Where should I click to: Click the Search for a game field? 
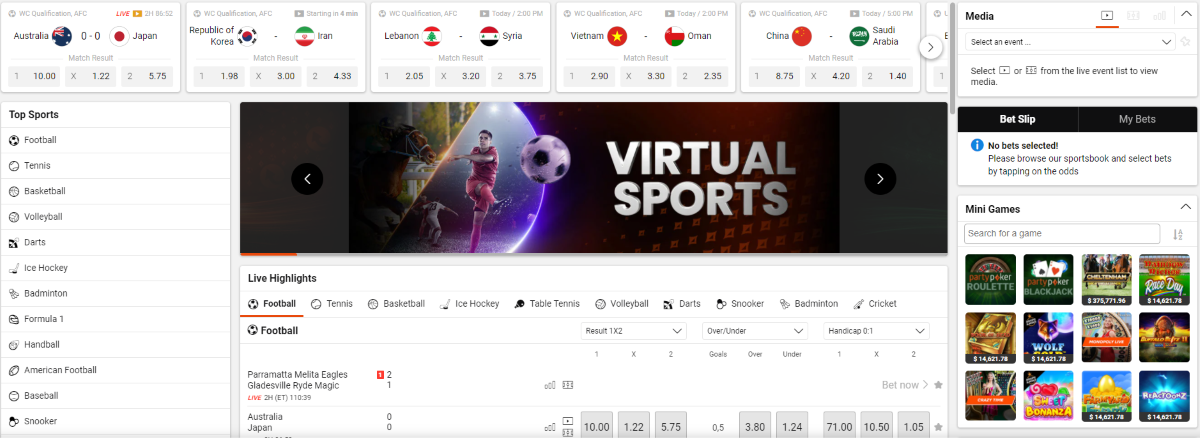coord(1062,233)
